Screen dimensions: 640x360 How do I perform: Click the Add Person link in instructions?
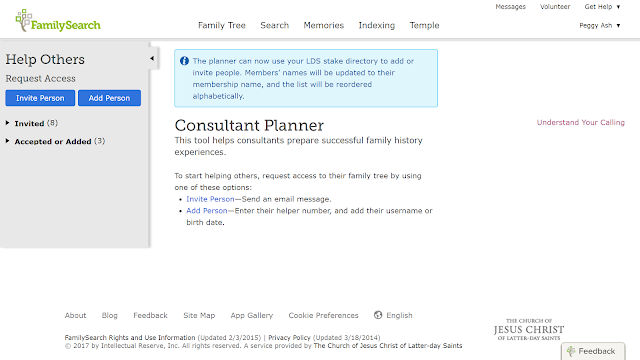(207, 211)
